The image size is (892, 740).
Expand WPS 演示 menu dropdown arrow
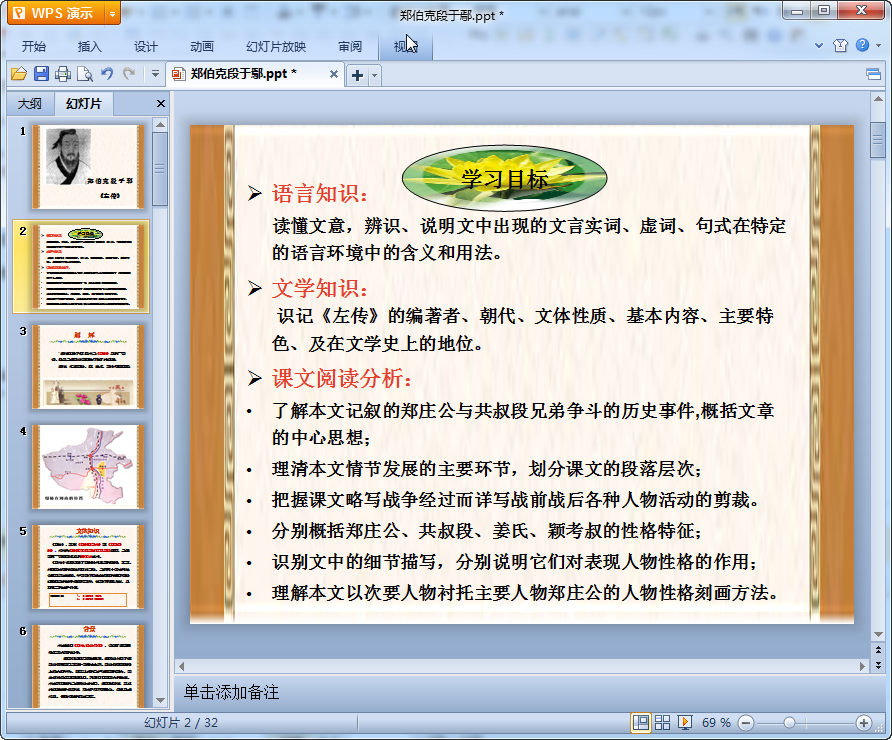[113, 14]
